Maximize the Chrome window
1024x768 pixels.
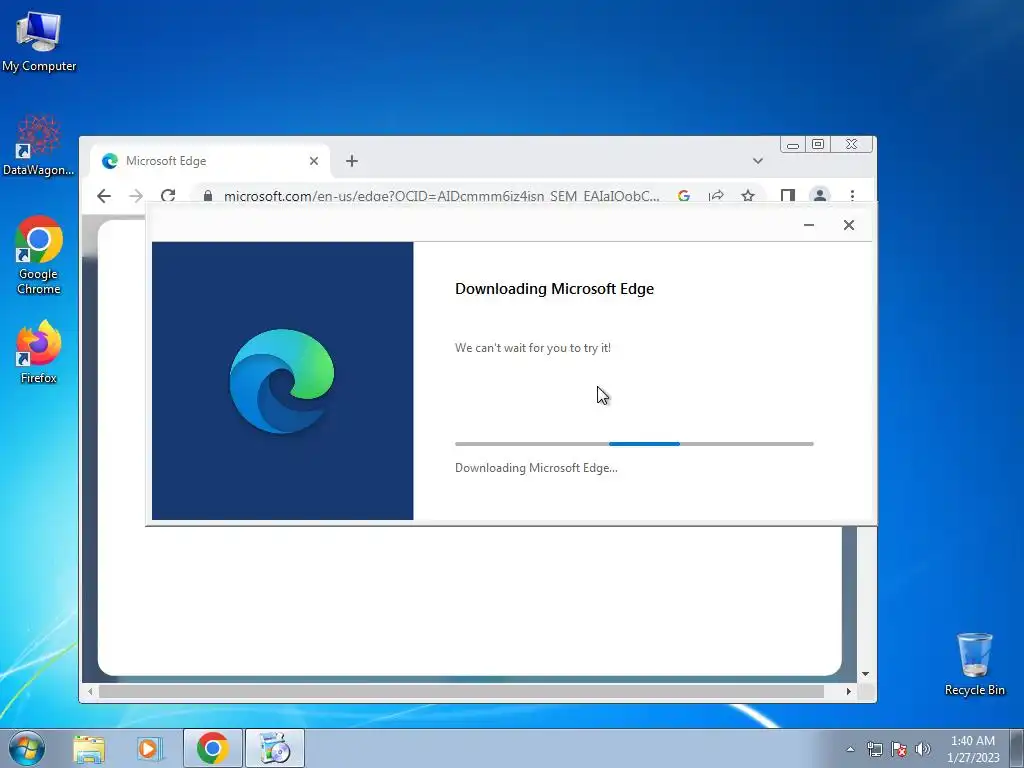click(x=818, y=144)
